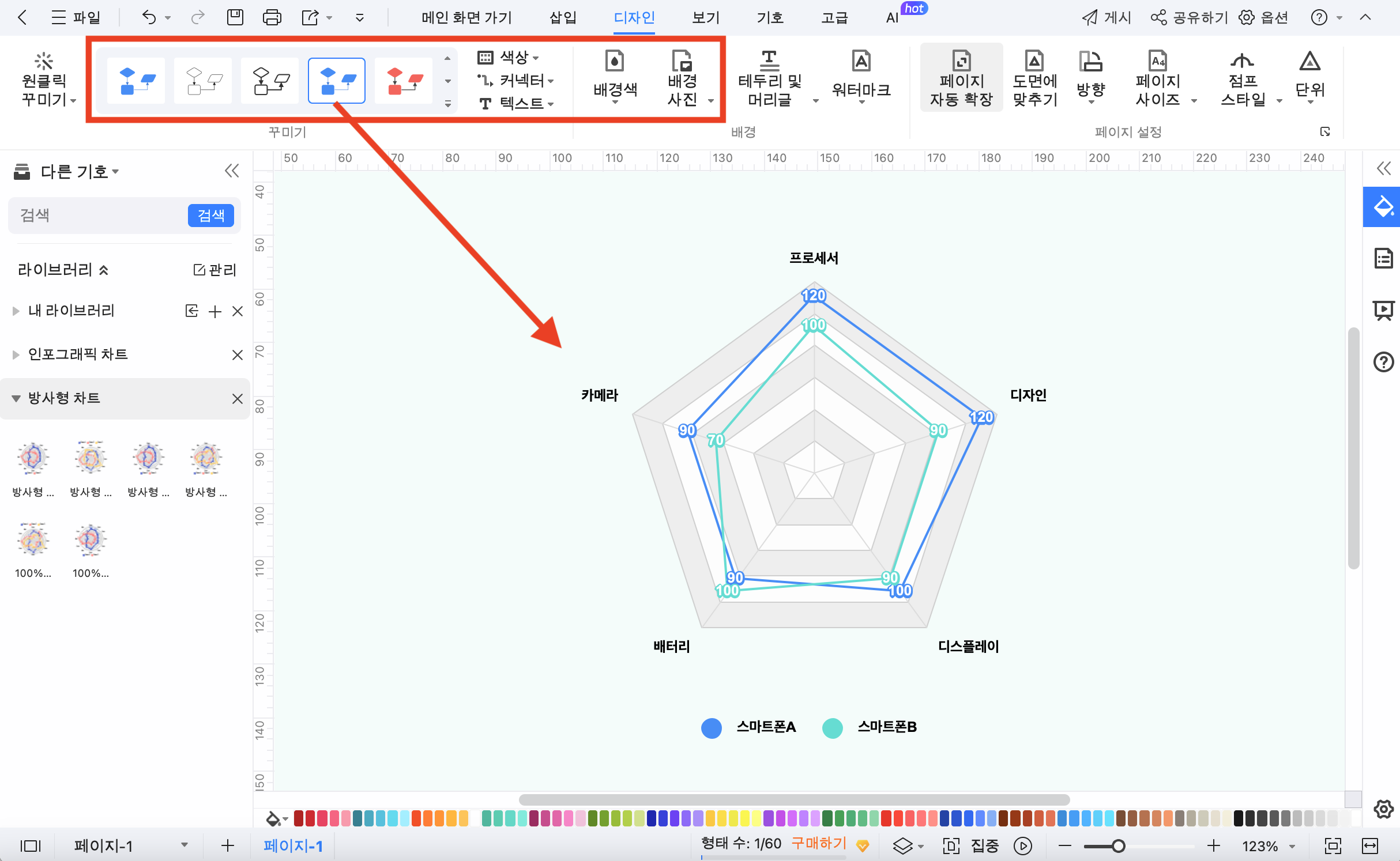Toggle 페이지 자동 확장 auto page expand
This screenshot has width=1400, height=861.
(x=961, y=78)
